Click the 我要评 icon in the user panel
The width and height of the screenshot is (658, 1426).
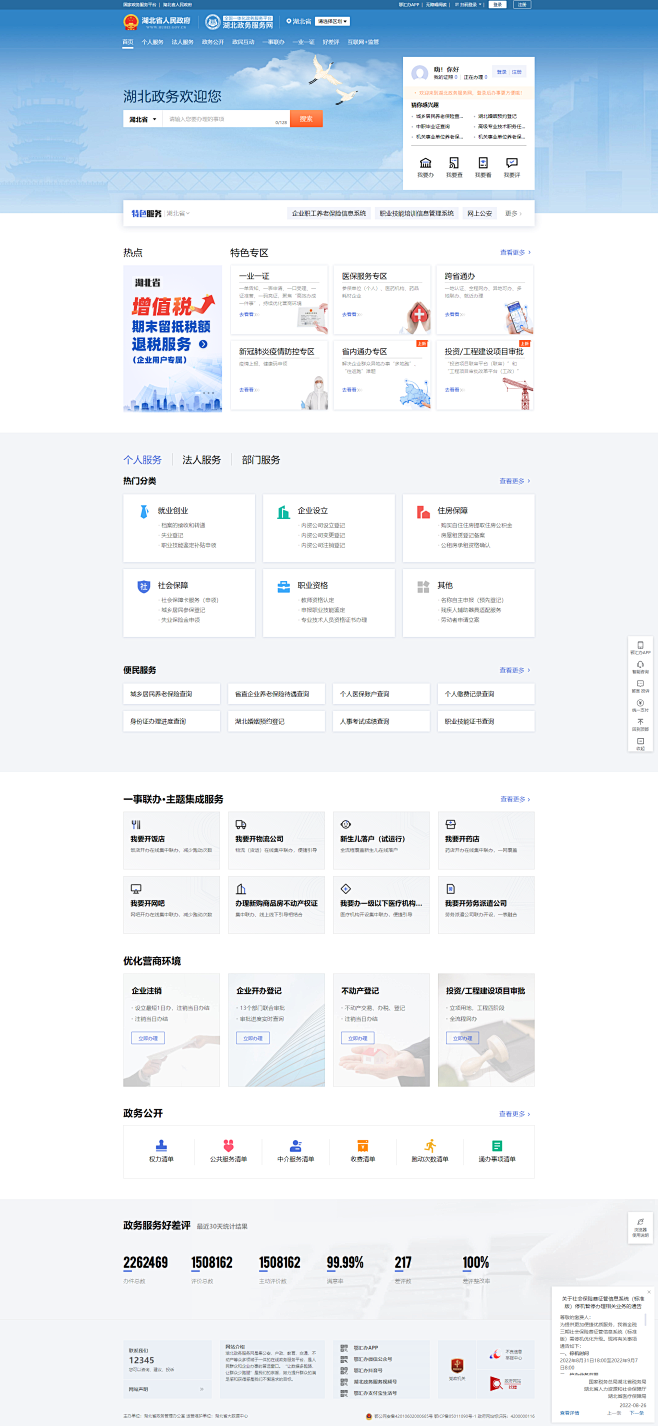512,163
